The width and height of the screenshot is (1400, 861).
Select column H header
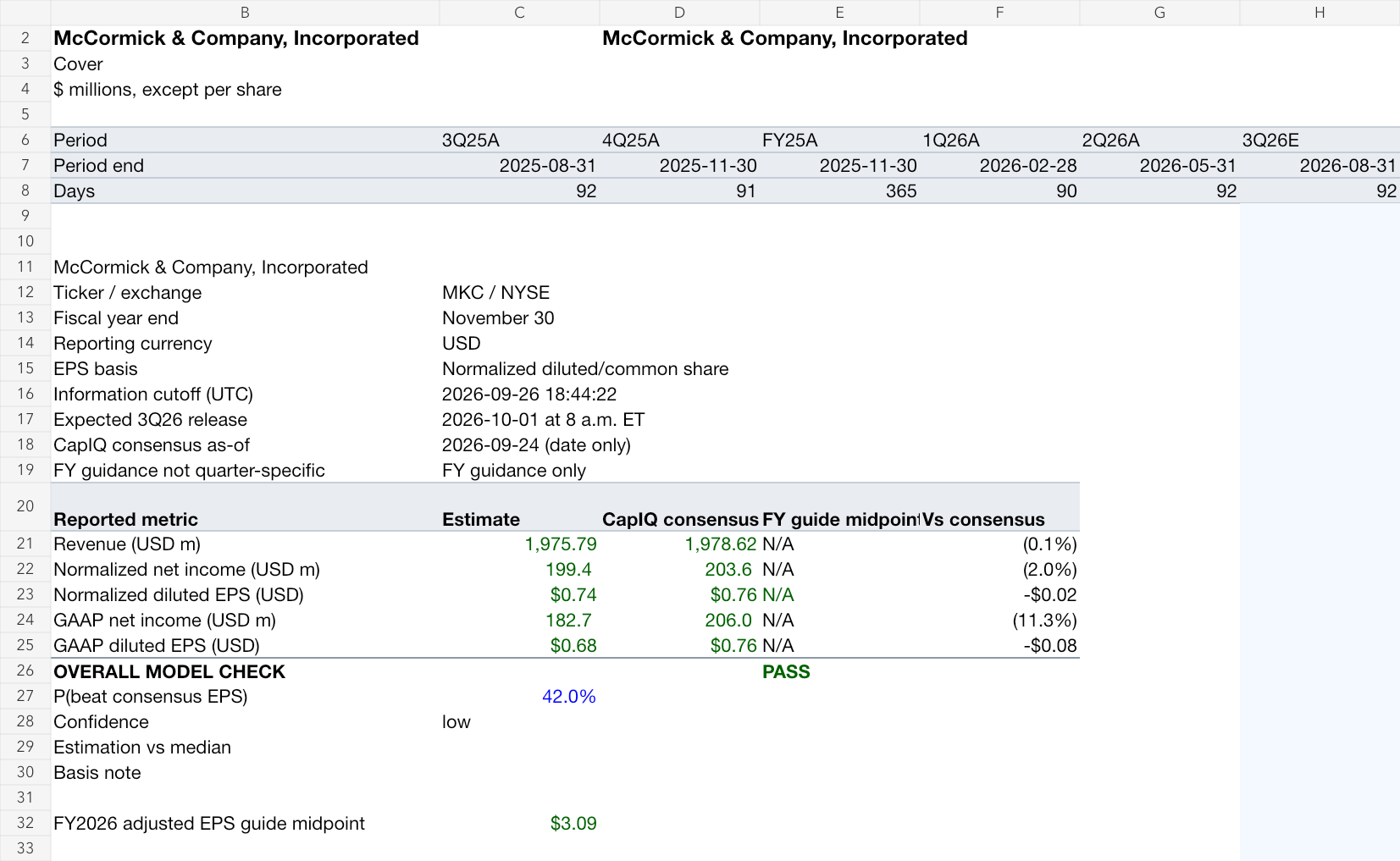click(1320, 12)
